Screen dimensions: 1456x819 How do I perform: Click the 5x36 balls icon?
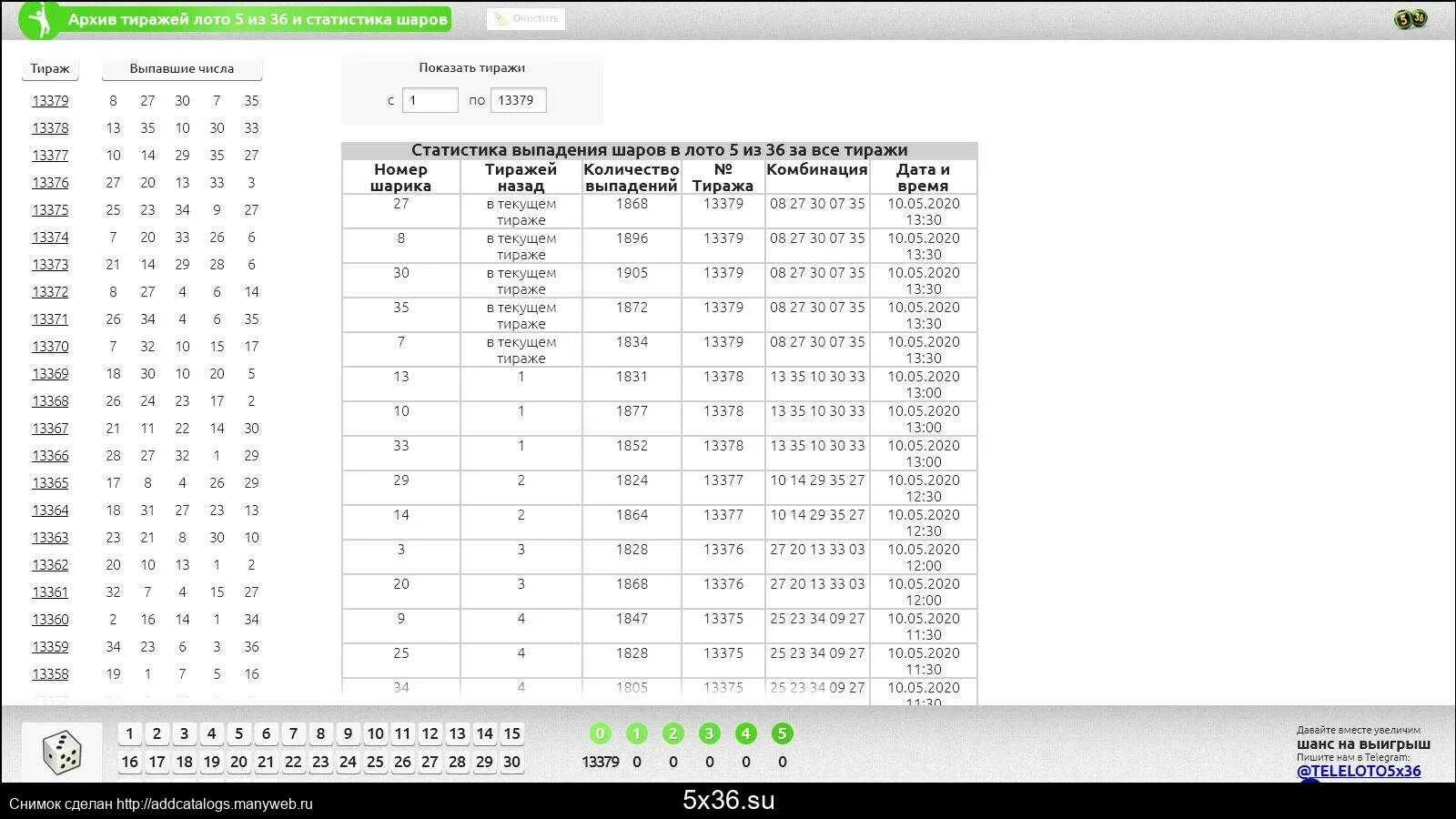click(1410, 18)
